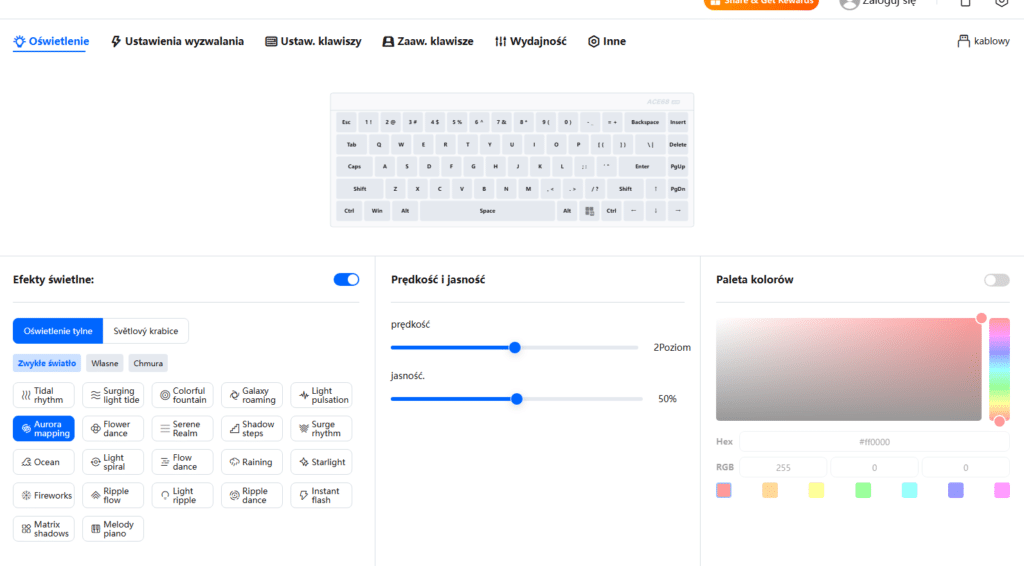1024x566 pixels.
Task: Select the Ocean lighting effect
Action: (44, 462)
